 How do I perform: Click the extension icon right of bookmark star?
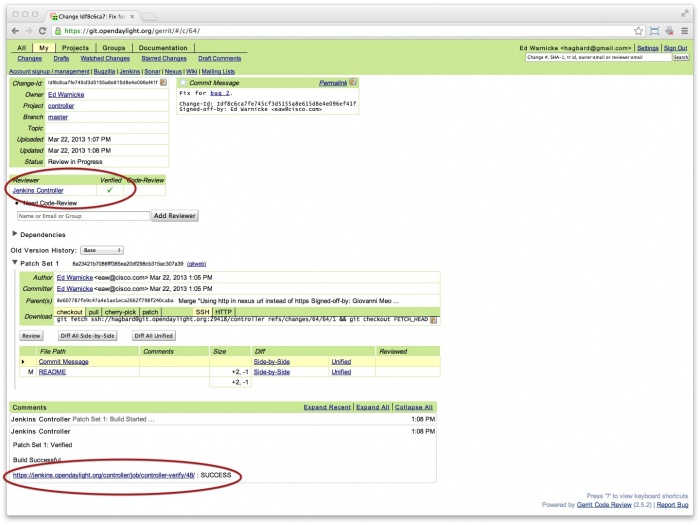(x=654, y=31)
